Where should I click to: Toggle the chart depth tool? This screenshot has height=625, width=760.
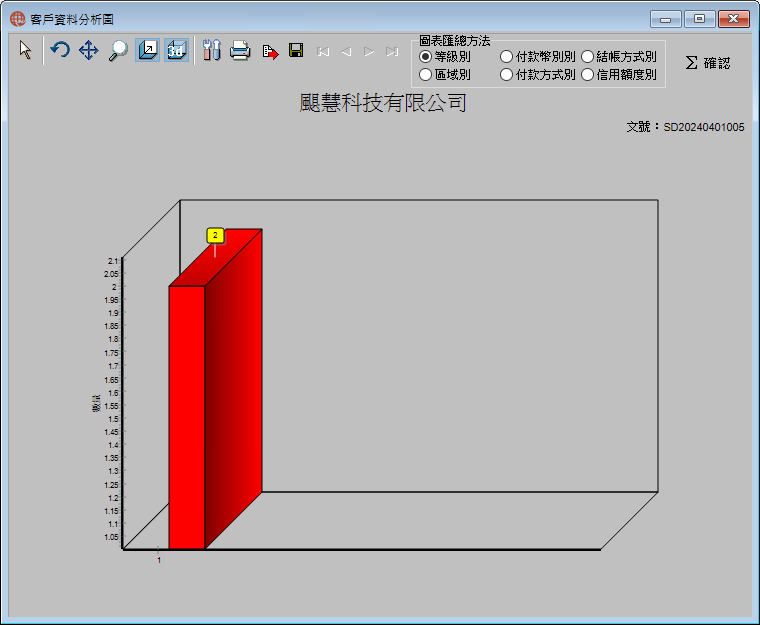click(147, 50)
